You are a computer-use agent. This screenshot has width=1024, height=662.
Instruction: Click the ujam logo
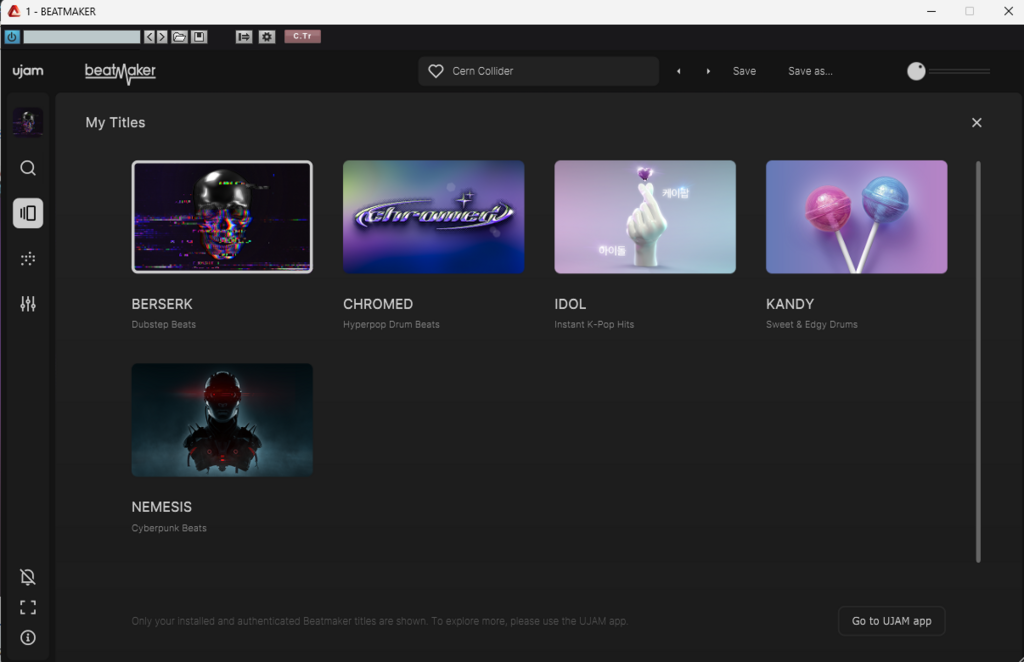28,71
